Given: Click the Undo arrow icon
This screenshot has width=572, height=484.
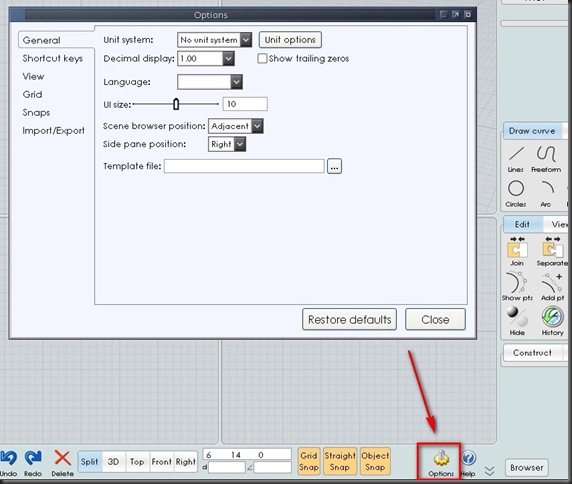Looking at the screenshot, I should pyautogui.click(x=9, y=458).
